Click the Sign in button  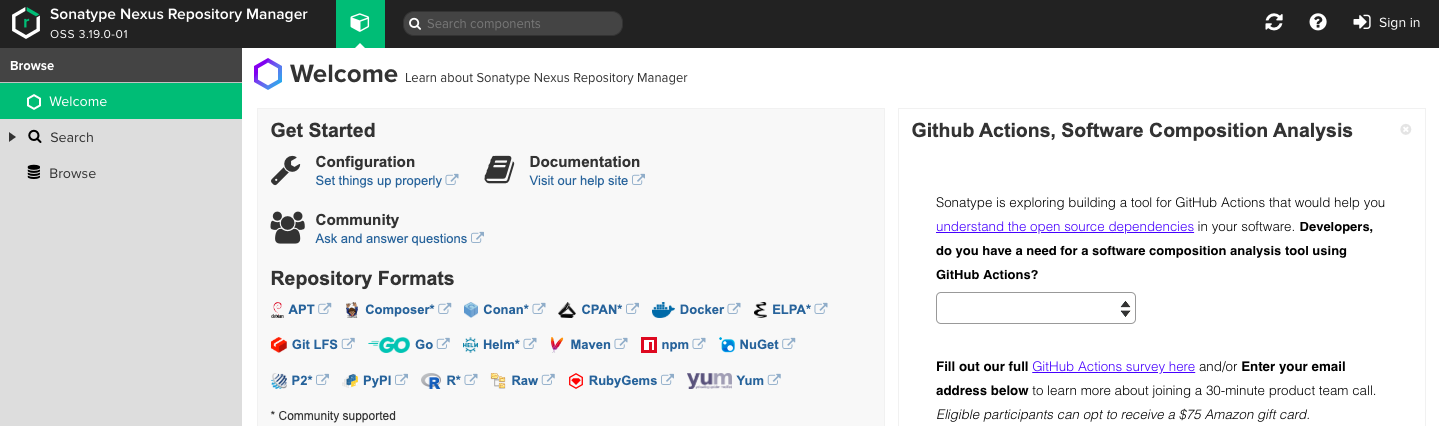pos(1387,23)
